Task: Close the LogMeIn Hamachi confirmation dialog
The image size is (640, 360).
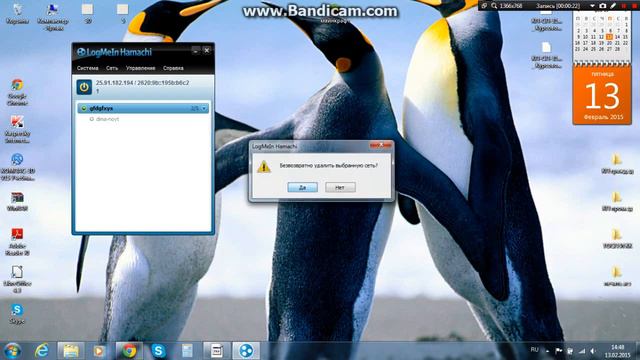Action: coord(380,145)
